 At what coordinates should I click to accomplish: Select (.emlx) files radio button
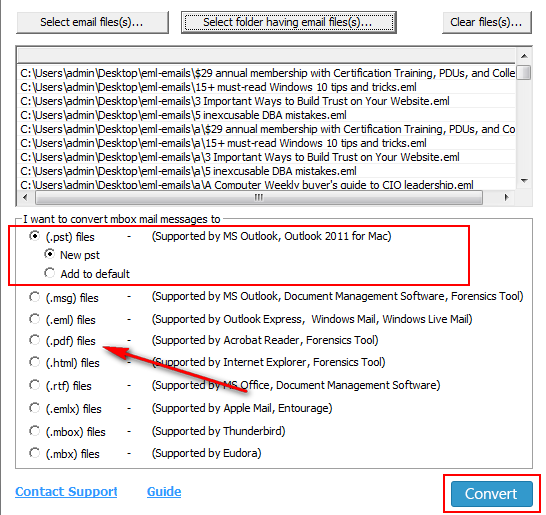[34, 408]
